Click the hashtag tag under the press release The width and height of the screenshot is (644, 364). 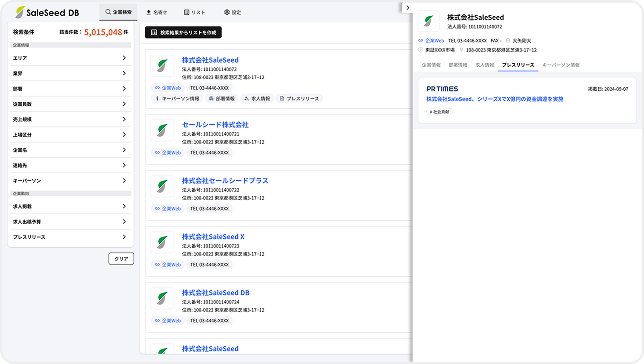439,112
